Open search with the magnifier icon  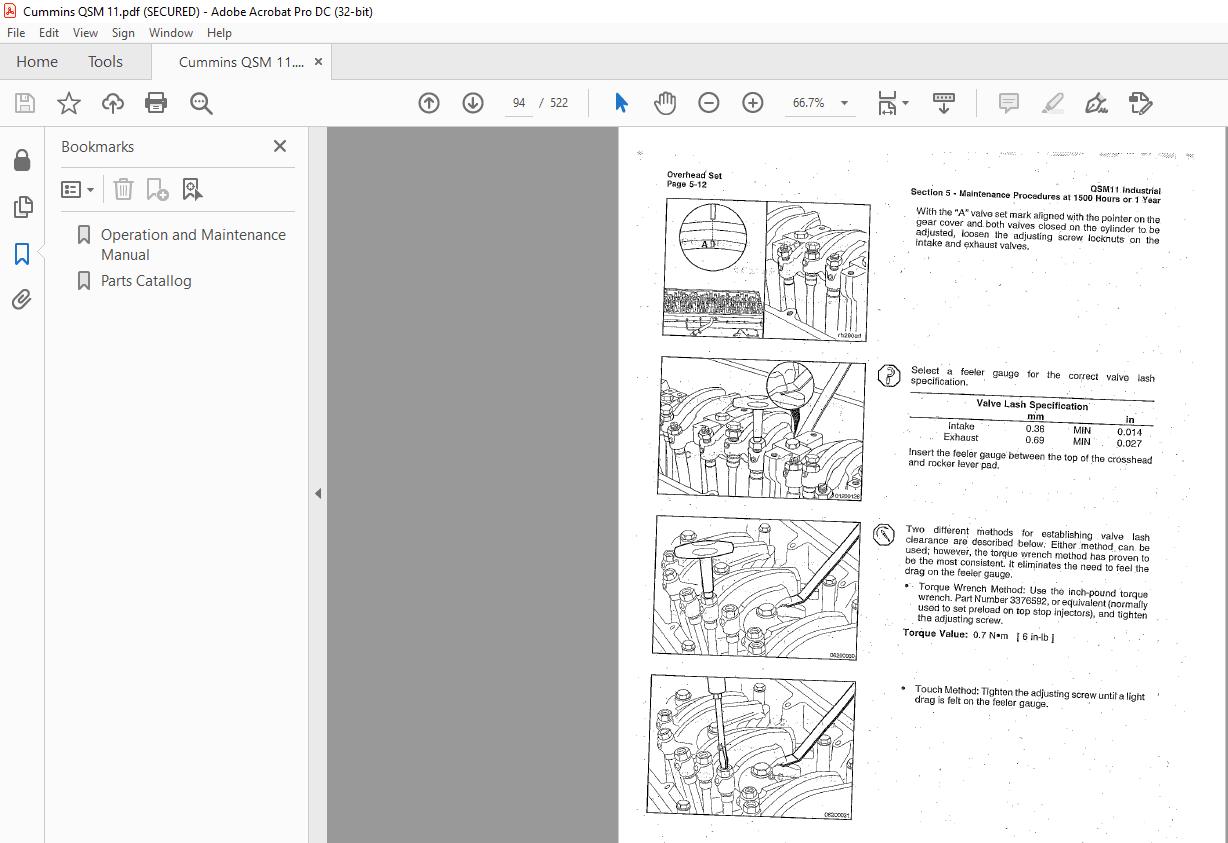pyautogui.click(x=201, y=103)
